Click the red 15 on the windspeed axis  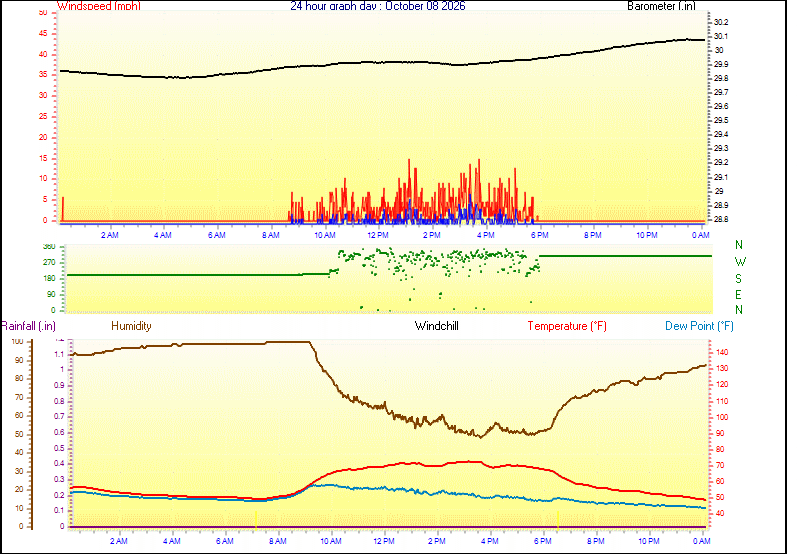[43, 158]
